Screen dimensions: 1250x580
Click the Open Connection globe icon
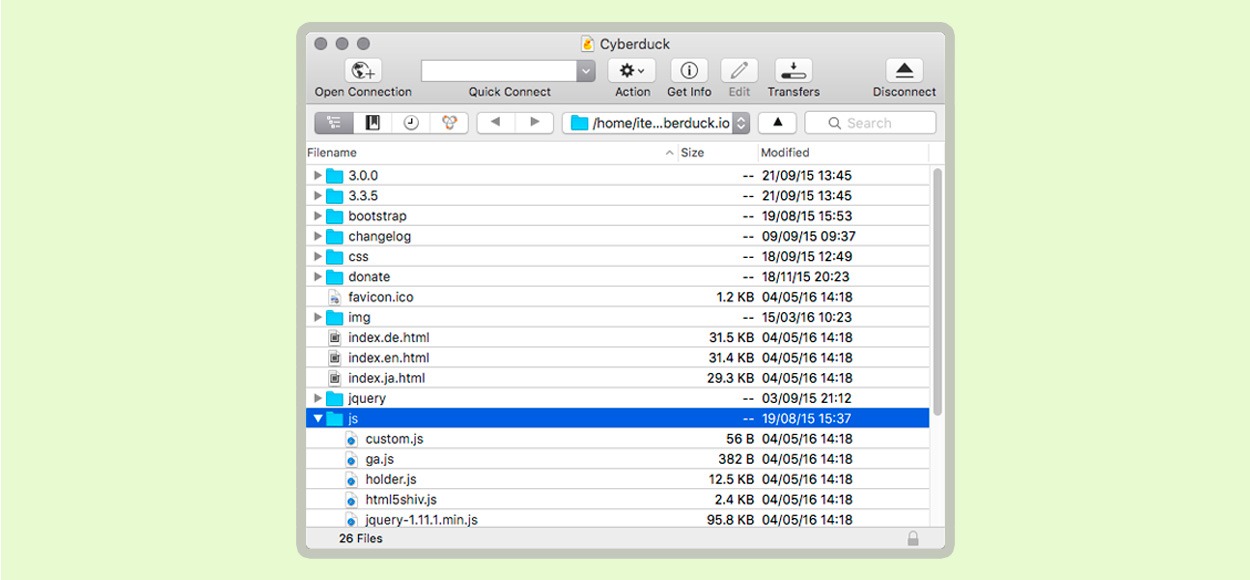click(363, 71)
